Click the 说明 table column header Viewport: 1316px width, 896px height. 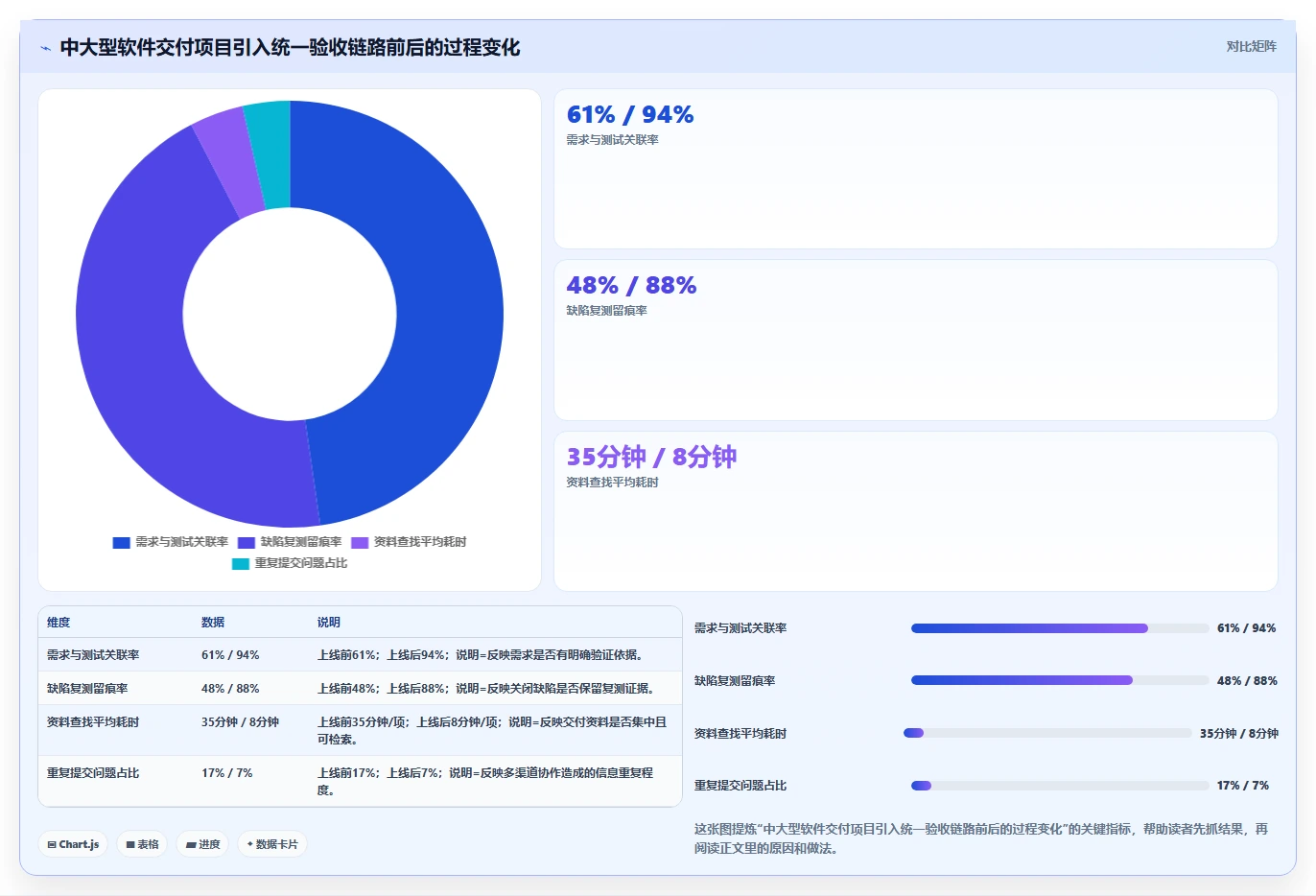pyautogui.click(x=329, y=623)
